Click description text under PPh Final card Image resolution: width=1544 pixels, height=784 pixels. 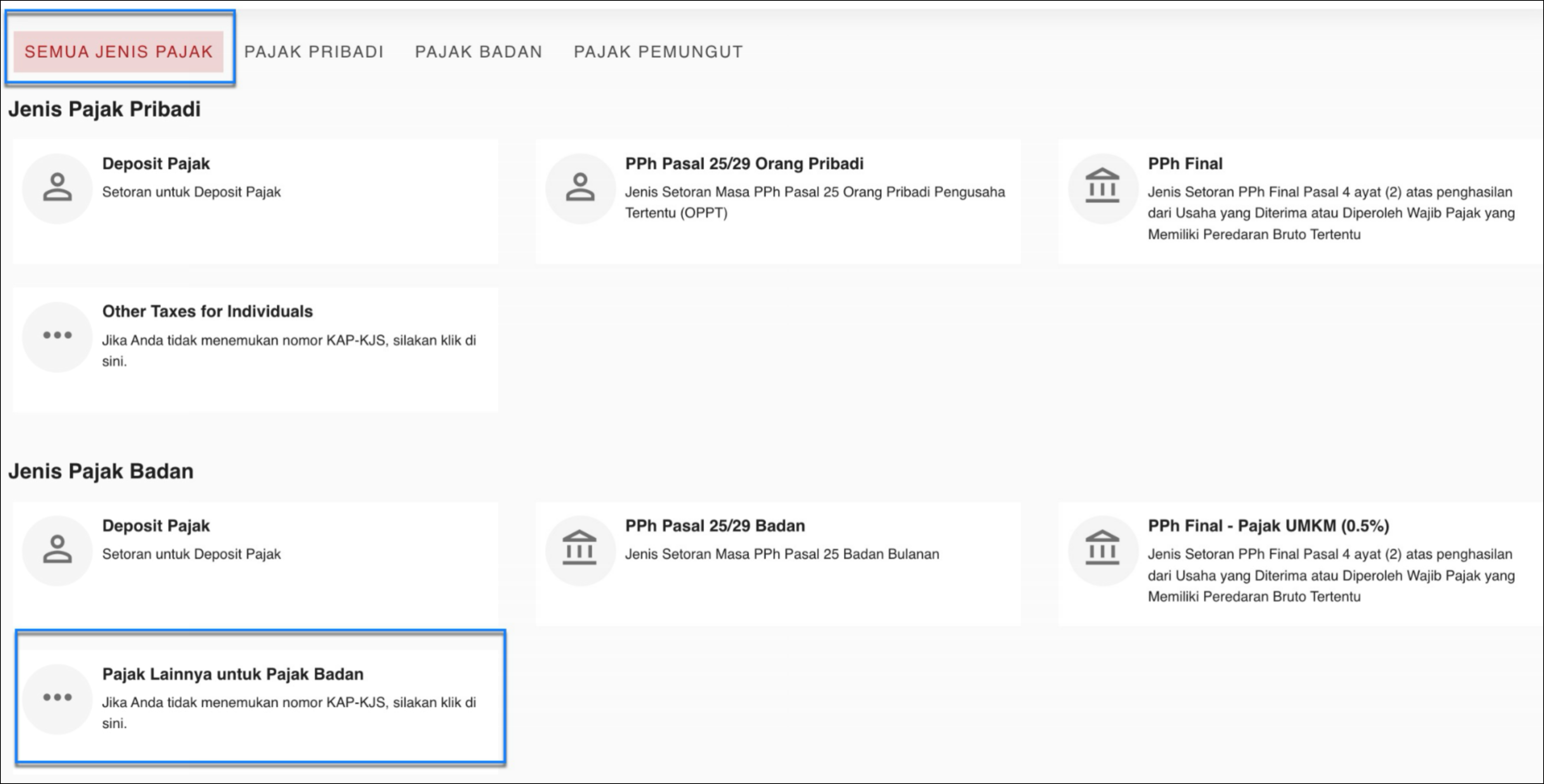tap(1331, 213)
